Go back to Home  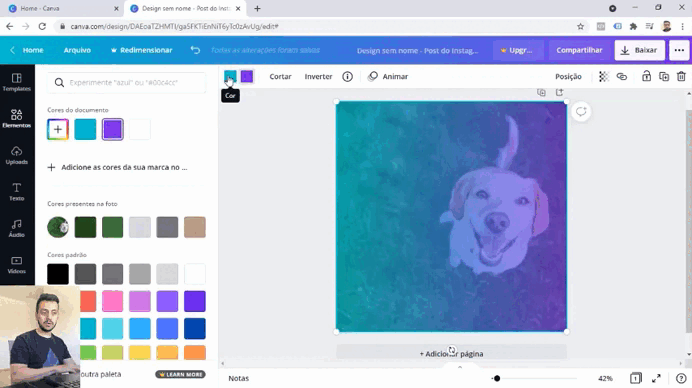[27, 50]
